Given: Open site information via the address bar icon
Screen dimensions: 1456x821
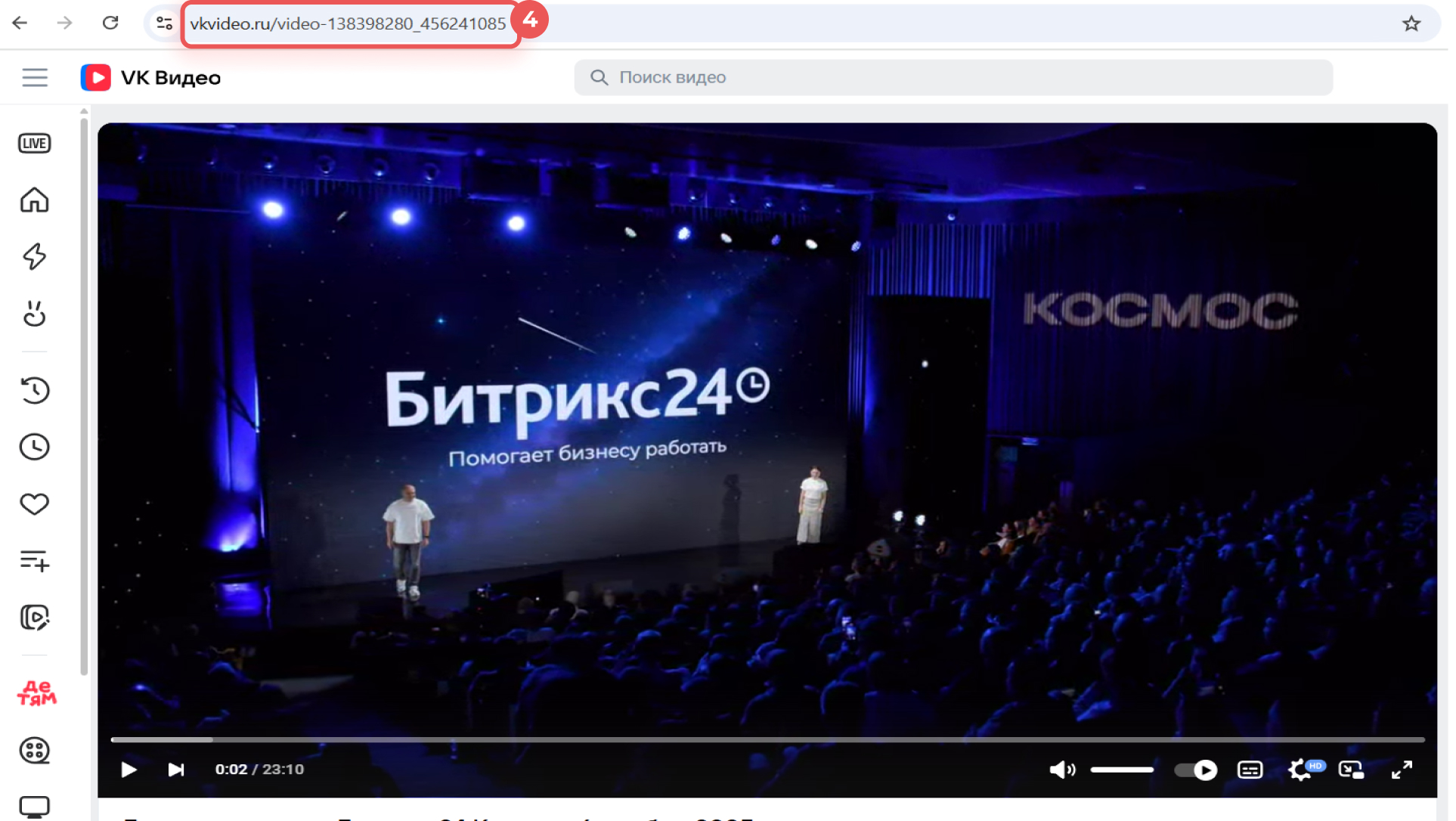Looking at the screenshot, I should [164, 23].
